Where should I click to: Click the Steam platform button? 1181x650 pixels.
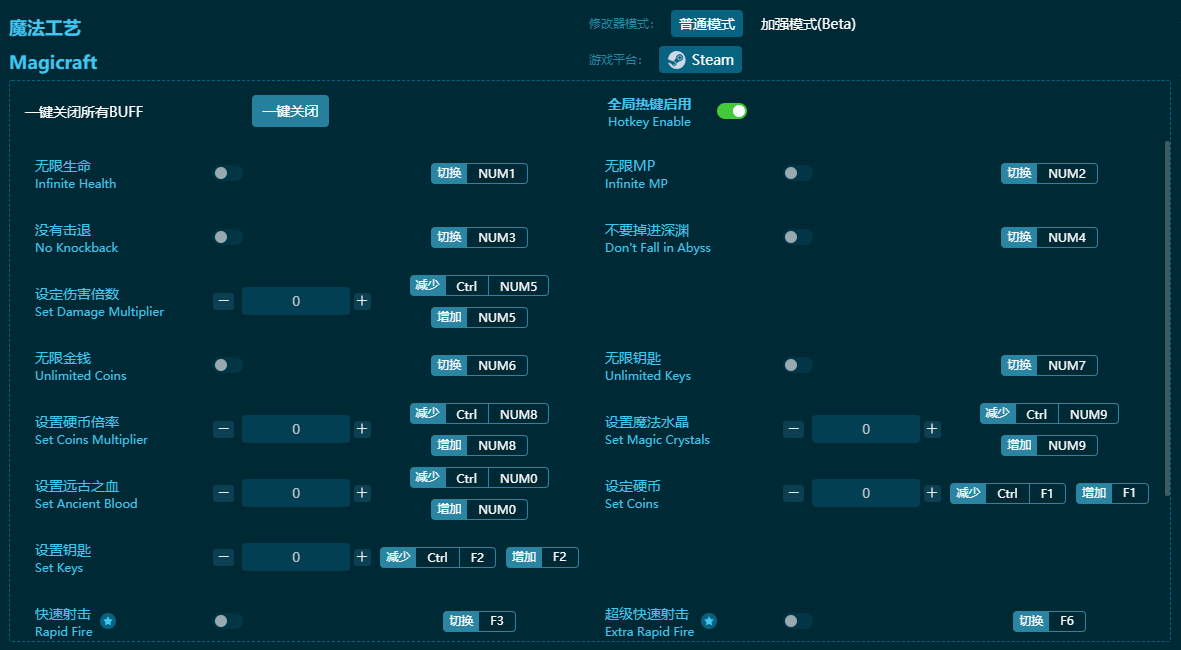pos(700,59)
